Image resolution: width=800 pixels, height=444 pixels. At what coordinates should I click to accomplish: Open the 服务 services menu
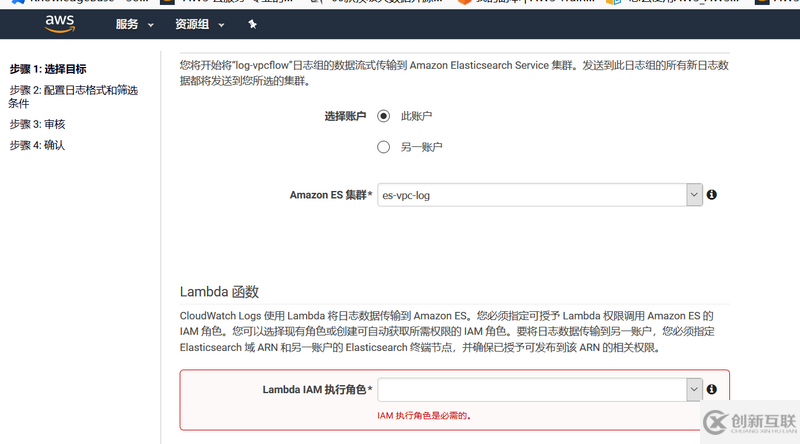134,24
